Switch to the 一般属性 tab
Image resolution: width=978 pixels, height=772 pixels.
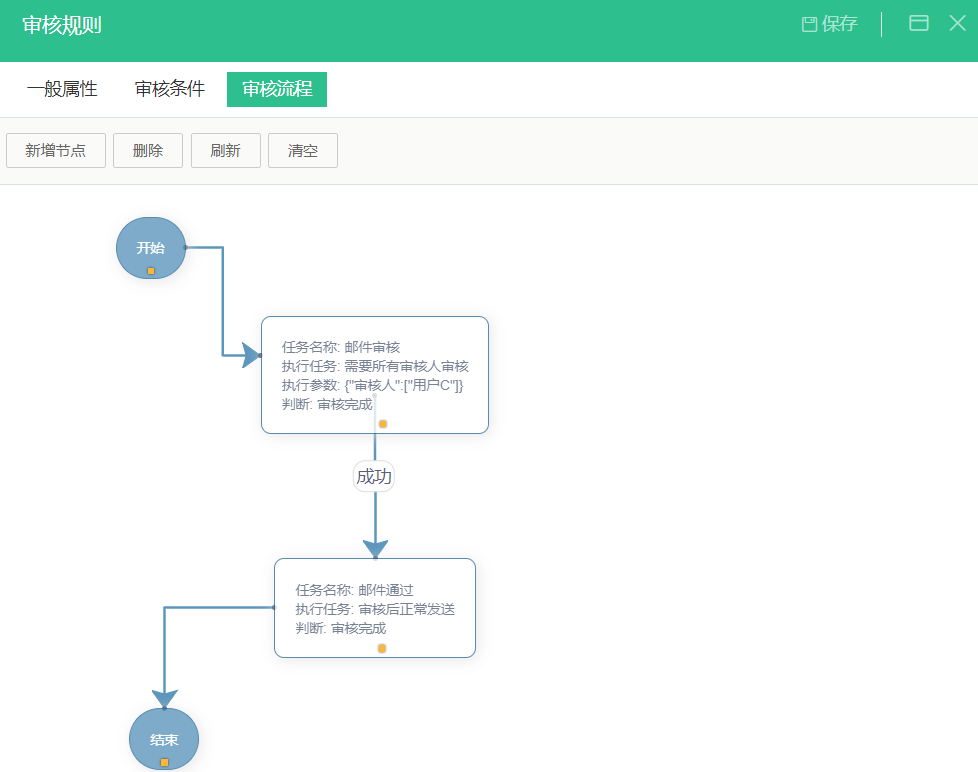(x=62, y=89)
